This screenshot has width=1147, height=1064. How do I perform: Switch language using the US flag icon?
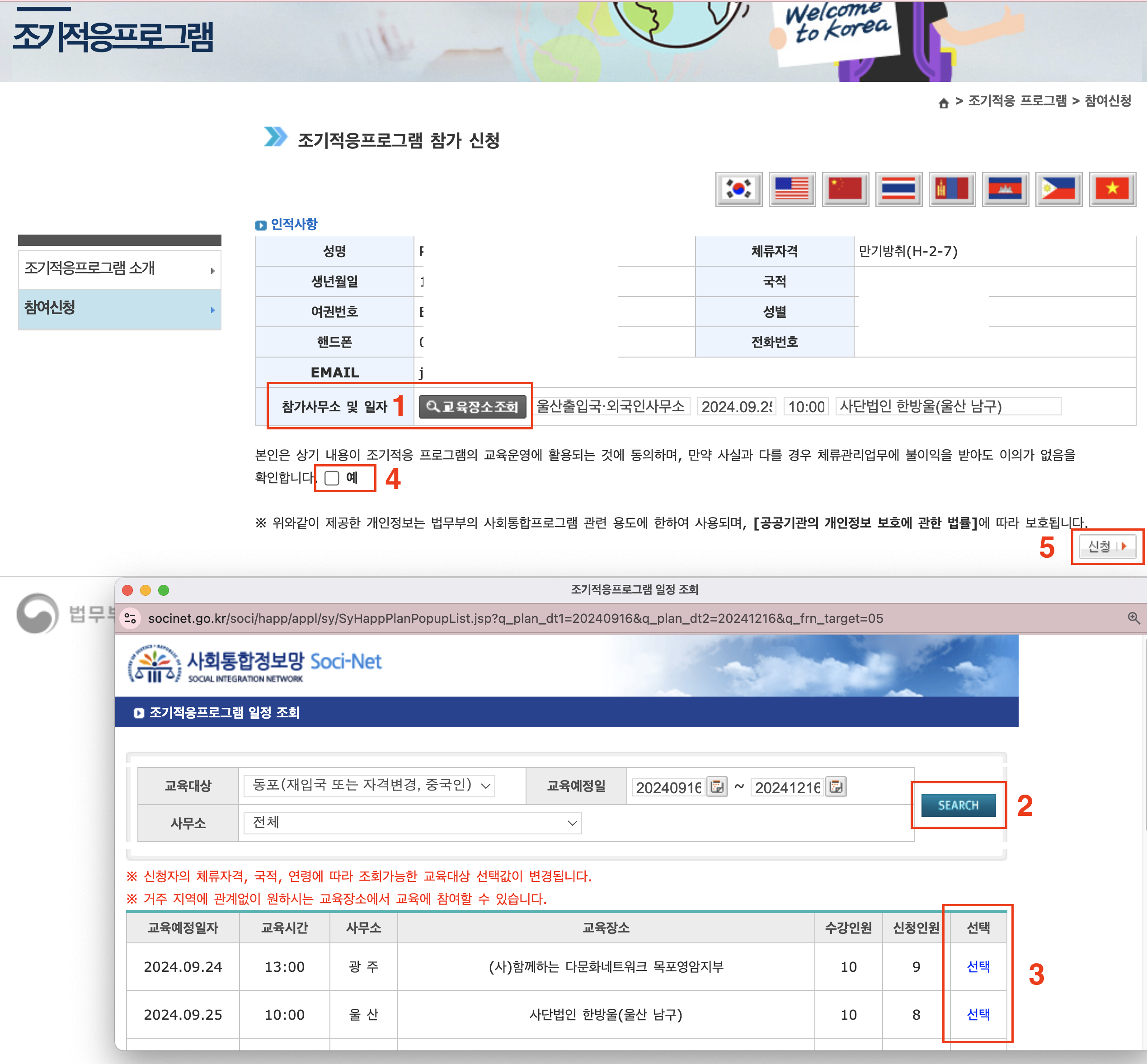pos(792,189)
